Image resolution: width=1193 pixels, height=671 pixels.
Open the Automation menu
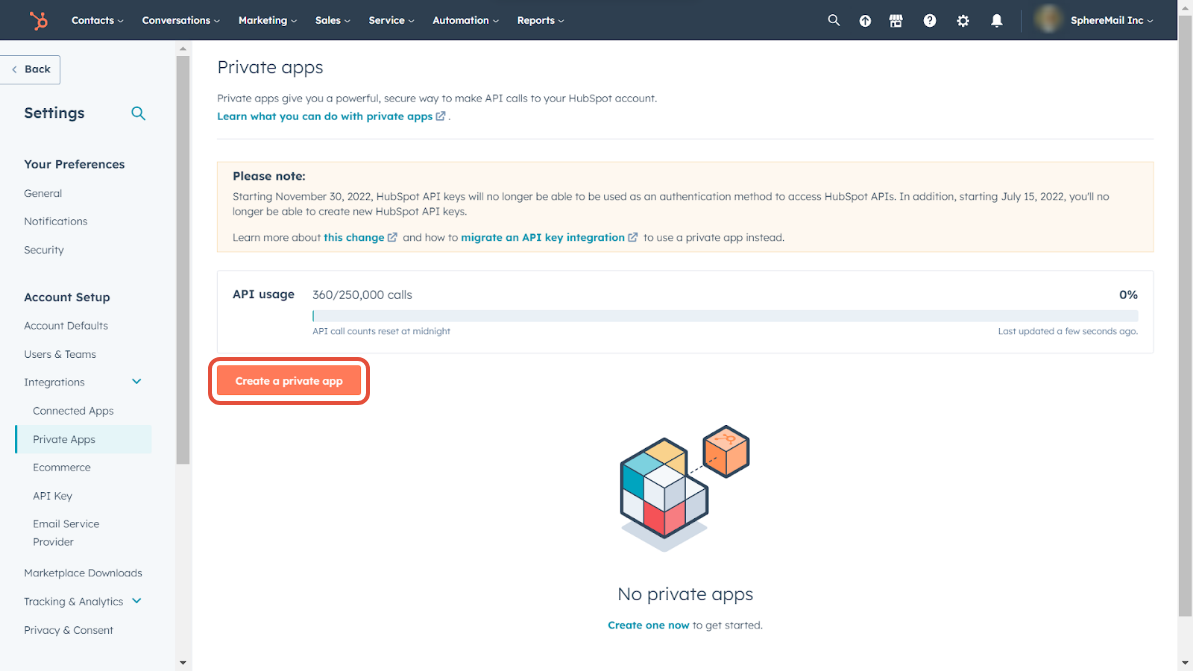pyautogui.click(x=466, y=21)
